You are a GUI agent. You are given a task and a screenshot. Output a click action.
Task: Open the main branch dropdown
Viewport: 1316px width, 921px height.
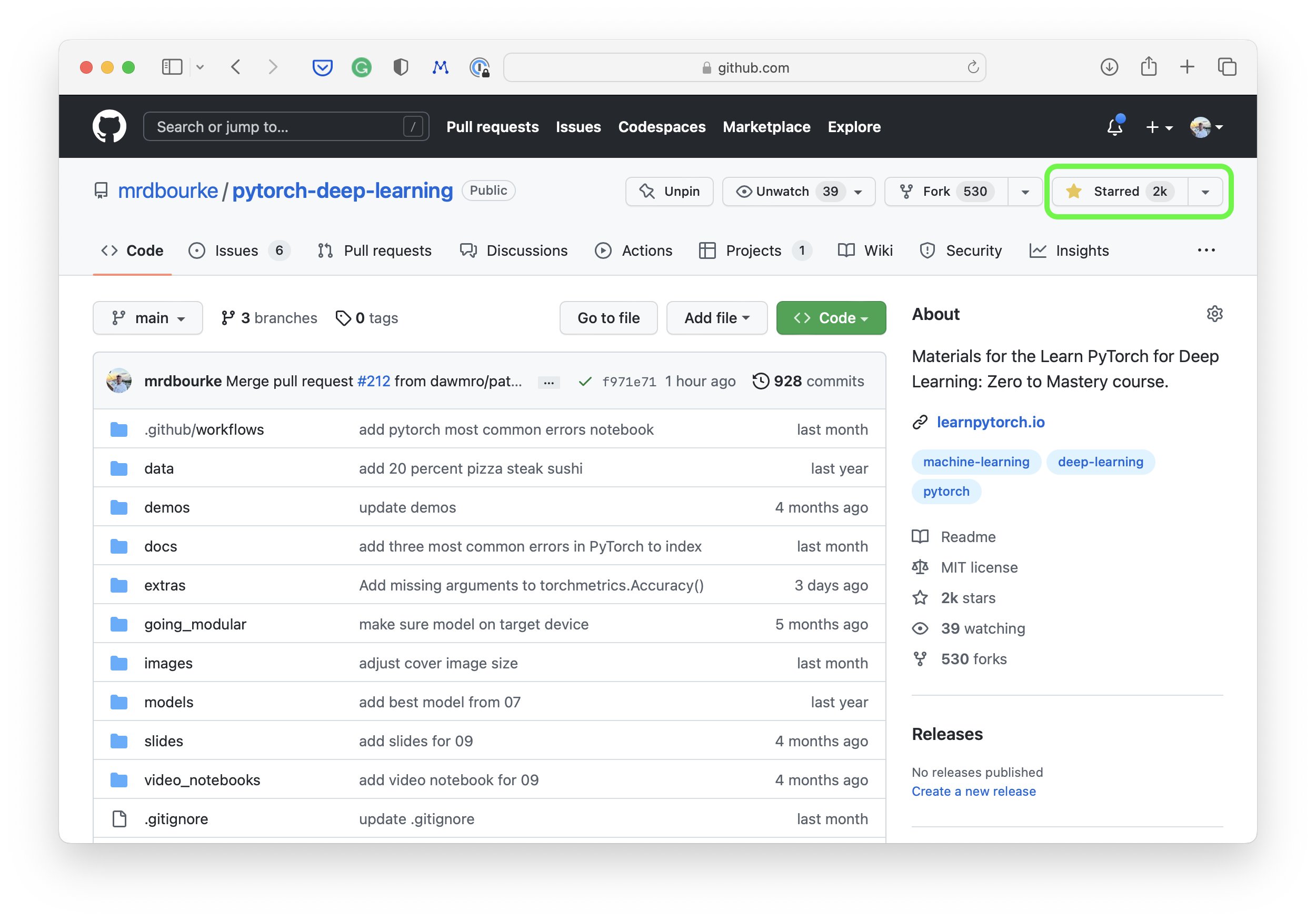[x=148, y=318]
